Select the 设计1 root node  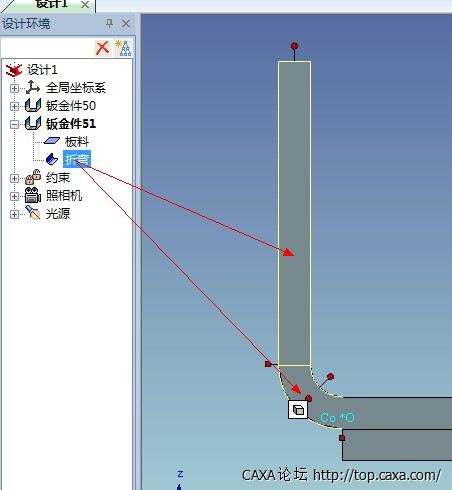pos(42,70)
